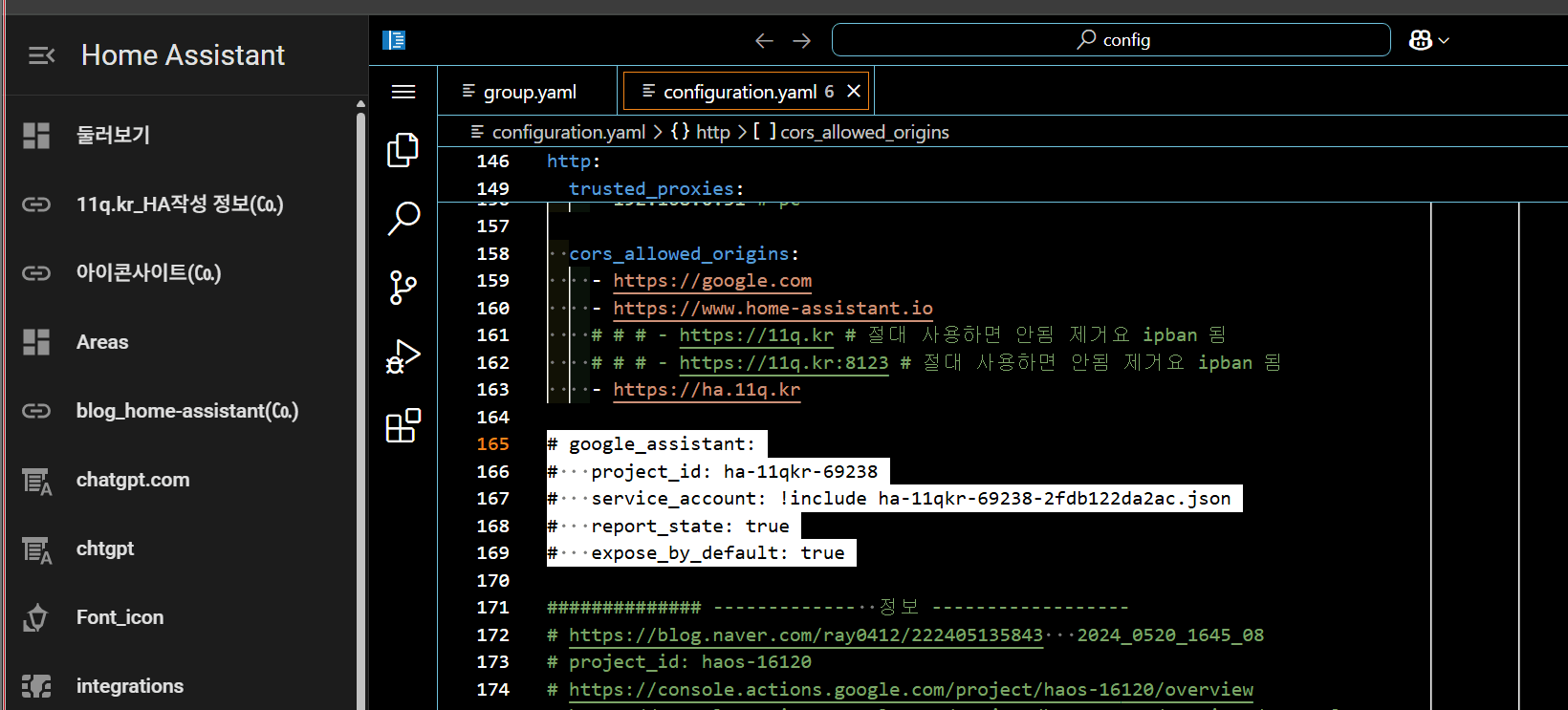Open the https://ha.11q.kr link
This screenshot has height=710, width=1568.
pos(707,390)
